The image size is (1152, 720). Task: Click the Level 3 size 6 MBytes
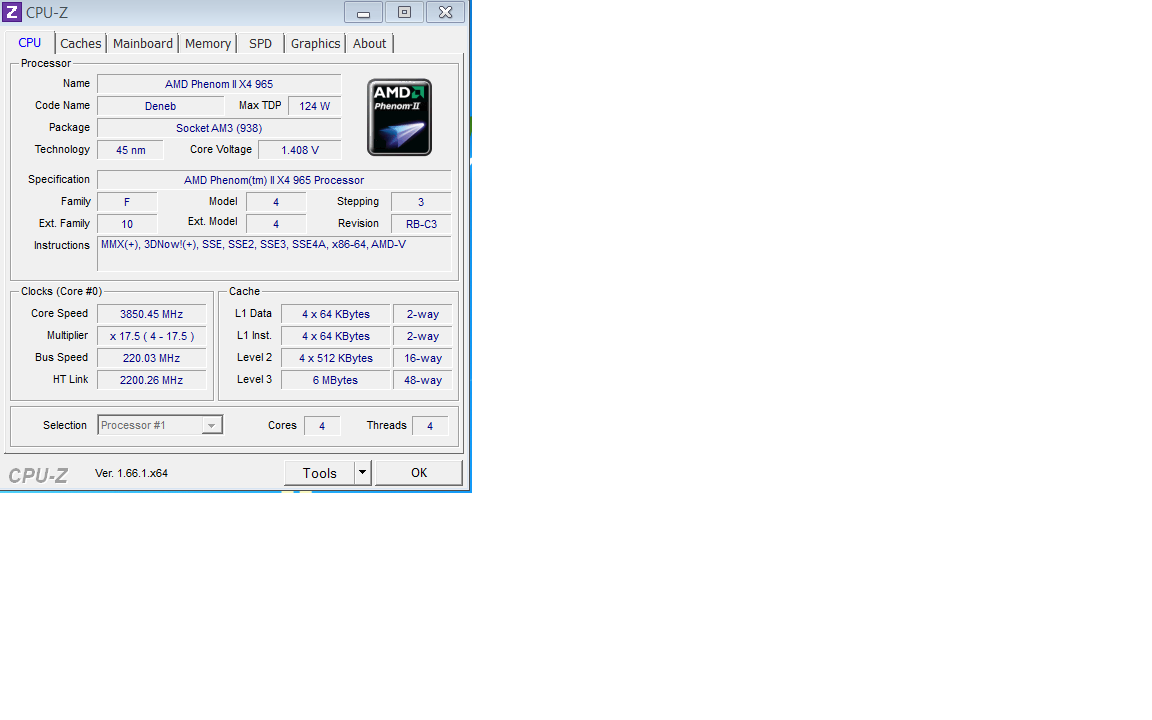tap(336, 381)
